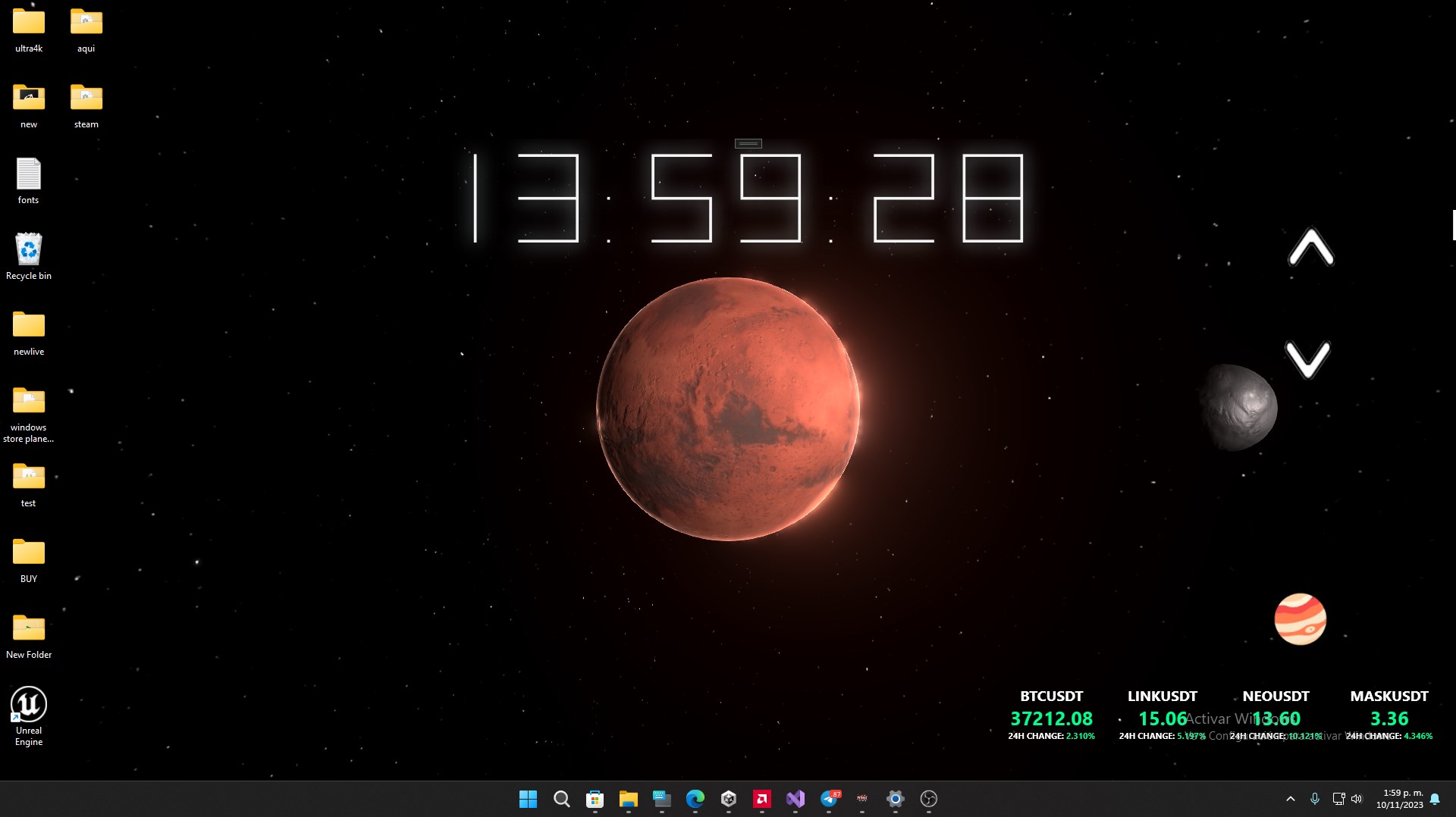Open the volume control in the tray
This screenshot has width=1456, height=817.
pos(1357,799)
